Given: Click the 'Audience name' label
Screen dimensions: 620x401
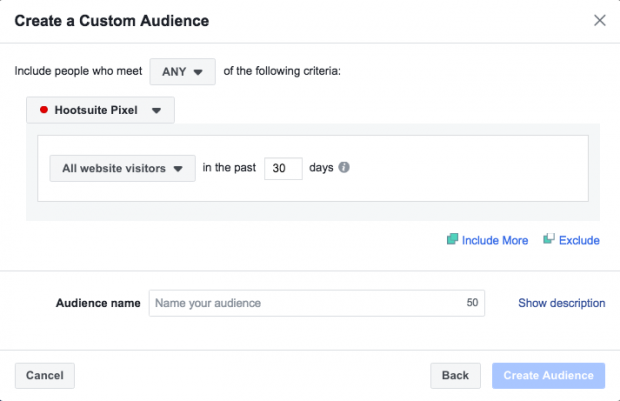Looking at the screenshot, I should point(98,303).
